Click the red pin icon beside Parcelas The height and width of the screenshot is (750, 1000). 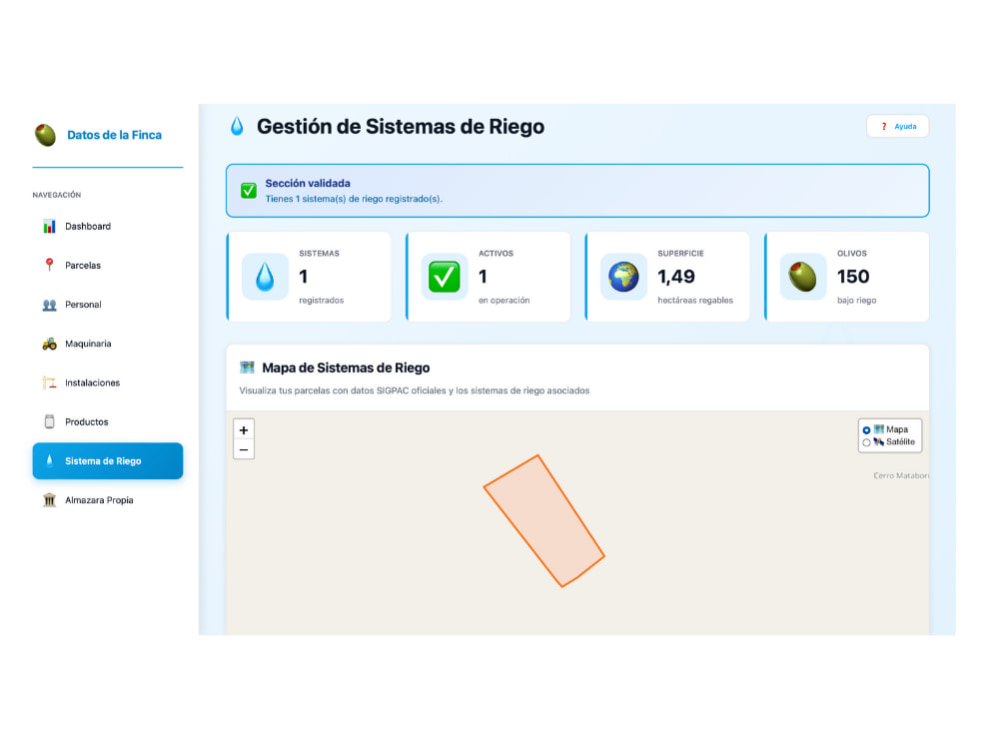tap(49, 265)
